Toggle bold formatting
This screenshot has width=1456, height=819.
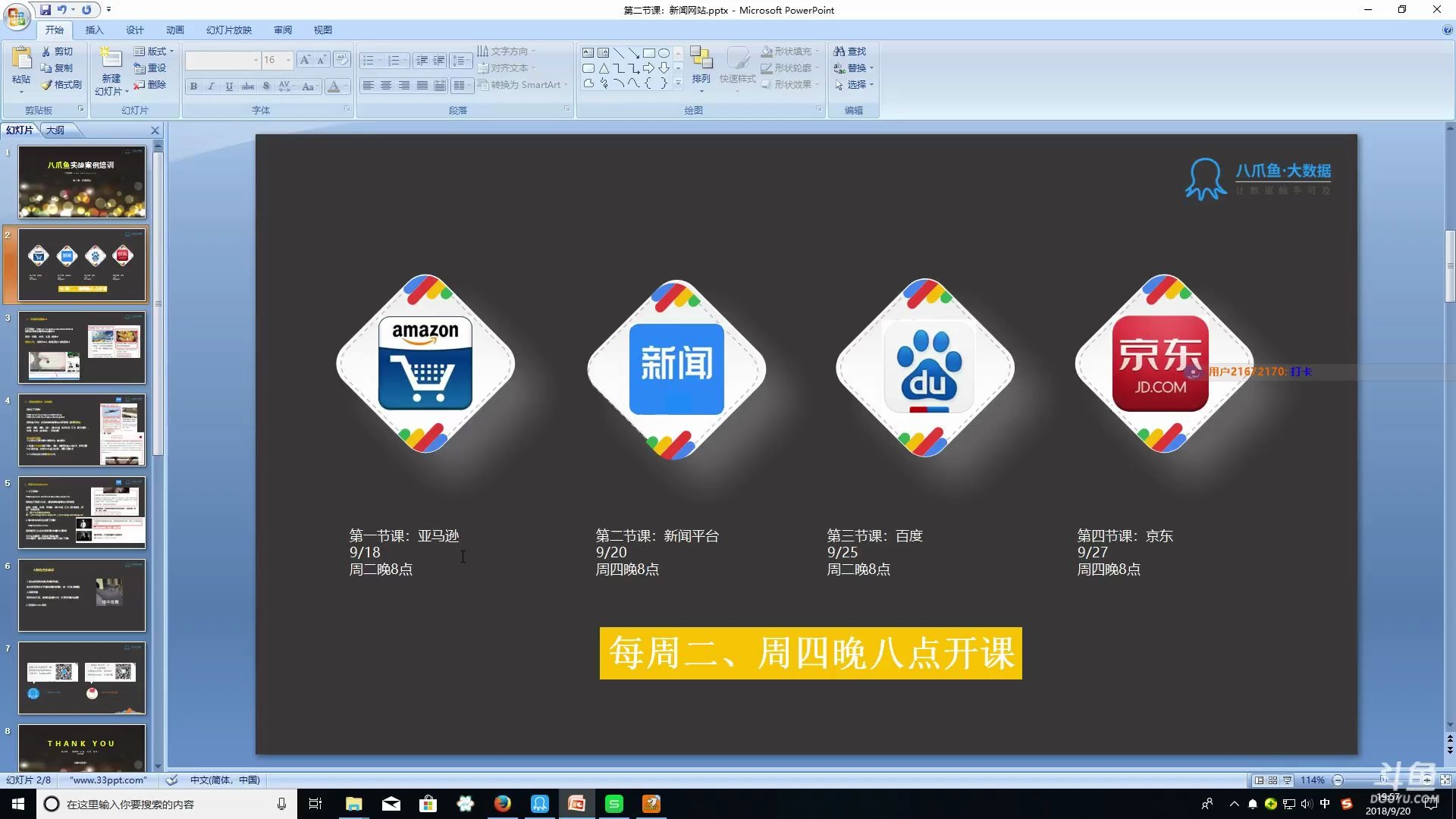pos(194,86)
